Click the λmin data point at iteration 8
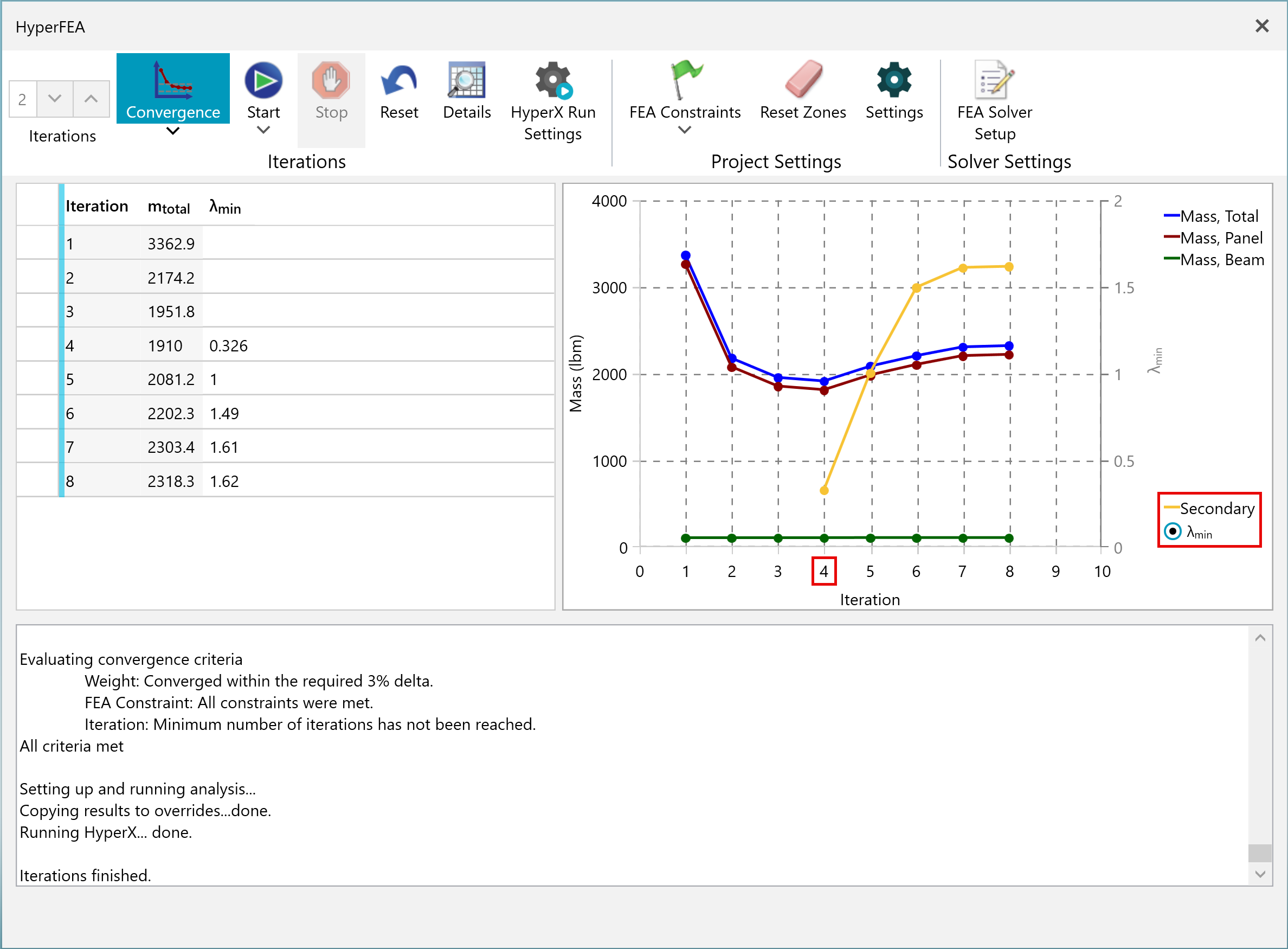The image size is (1288, 949). (1009, 267)
